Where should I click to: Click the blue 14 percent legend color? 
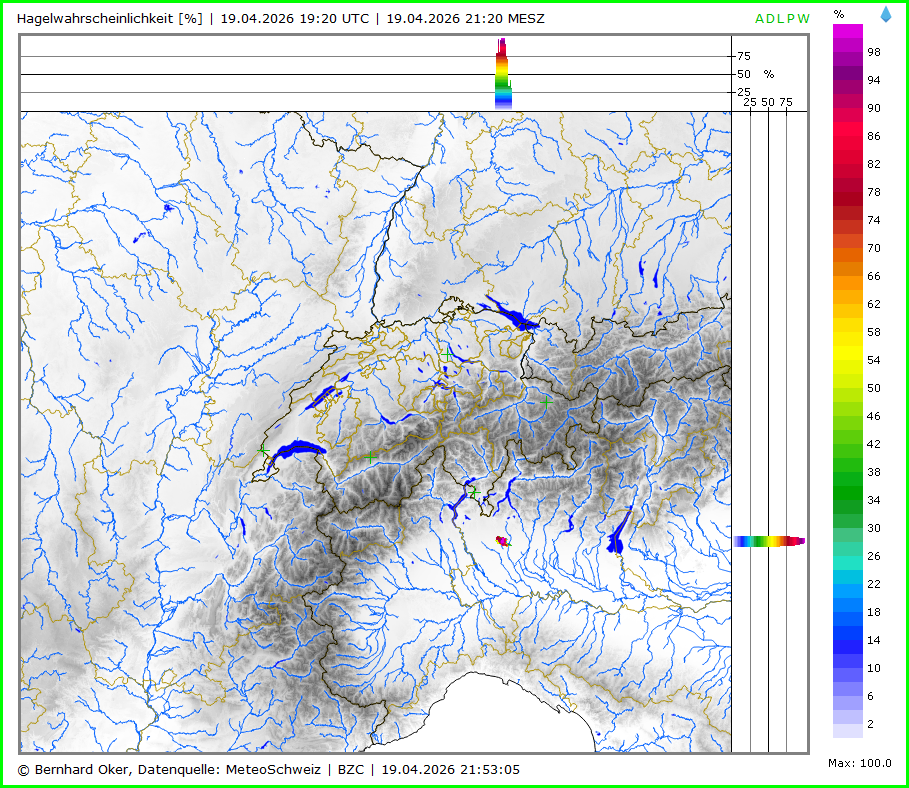[x=848, y=639]
